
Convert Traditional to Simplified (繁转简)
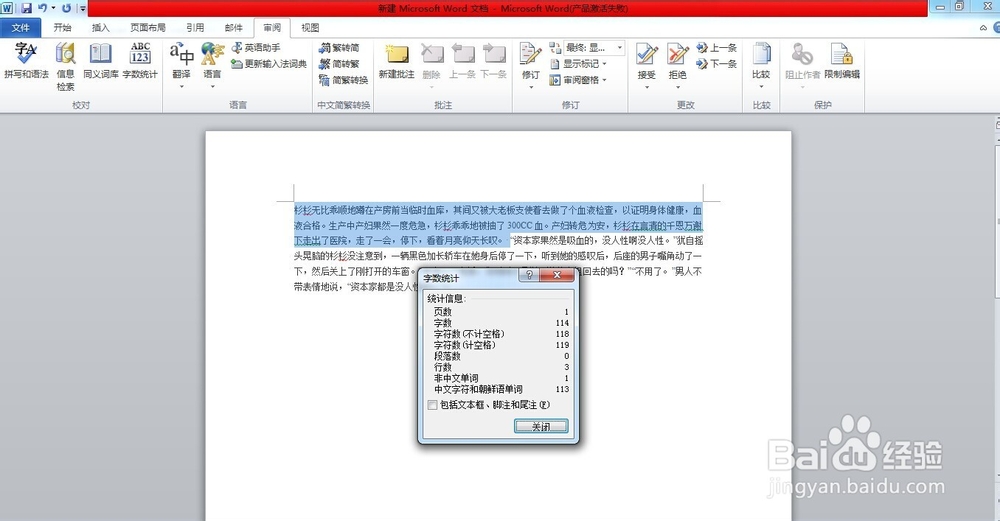(340, 48)
